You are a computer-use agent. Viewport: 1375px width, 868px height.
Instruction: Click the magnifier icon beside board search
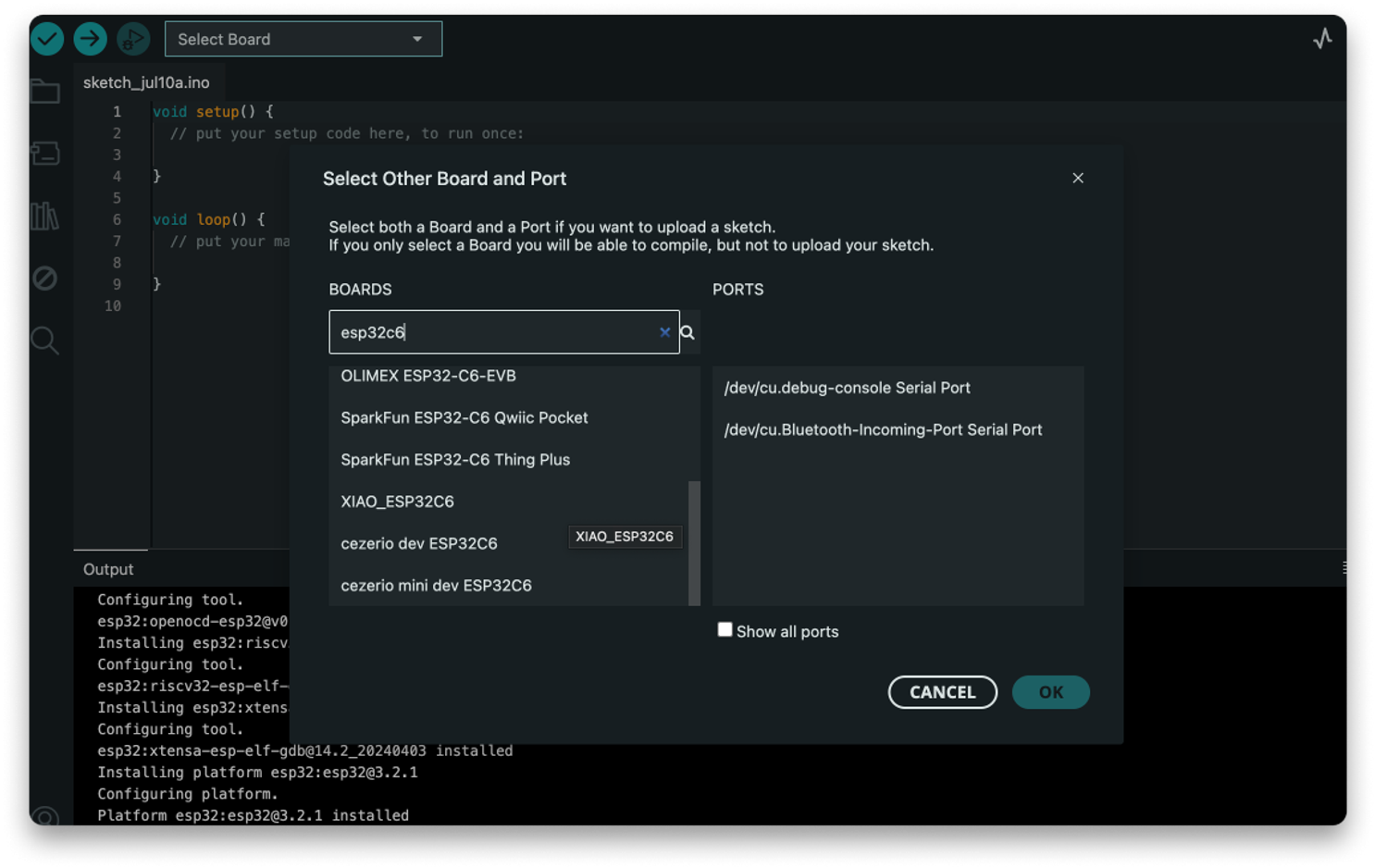(x=687, y=332)
